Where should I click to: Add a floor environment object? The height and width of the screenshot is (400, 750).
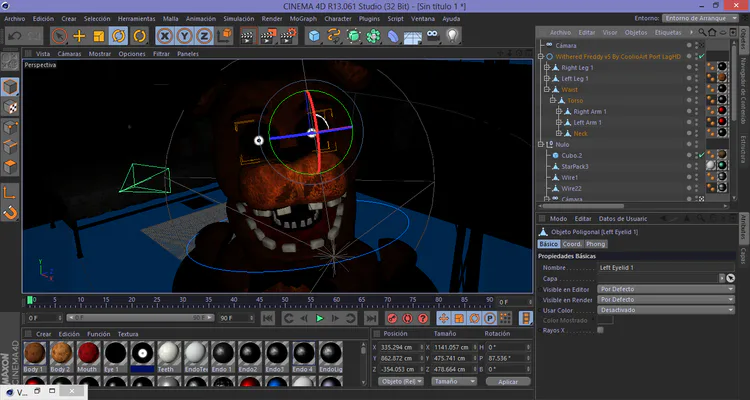[x=412, y=36]
